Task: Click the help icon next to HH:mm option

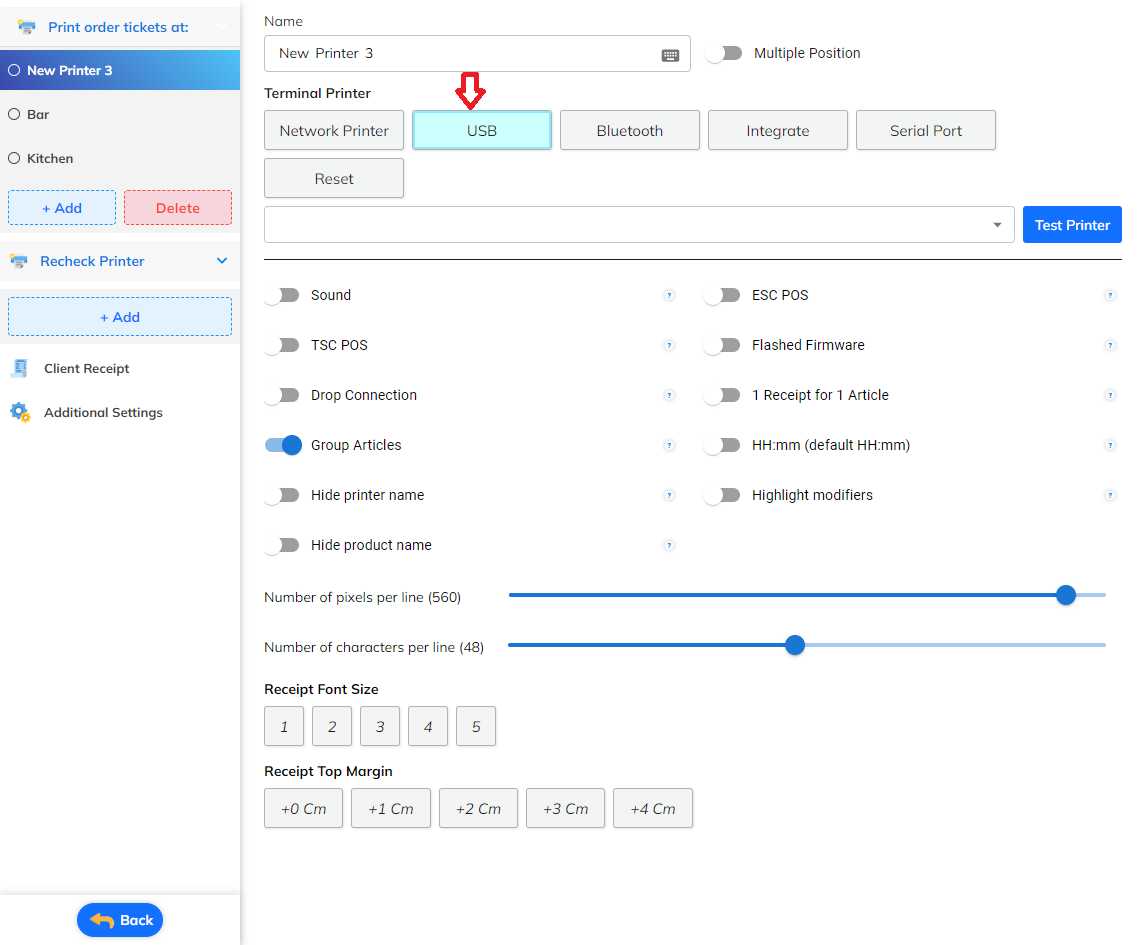Action: click(1110, 445)
